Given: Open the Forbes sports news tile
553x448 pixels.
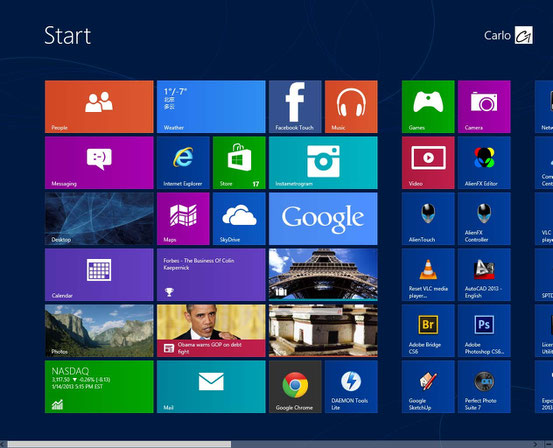Looking at the screenshot, I should pyautogui.click(x=211, y=275).
